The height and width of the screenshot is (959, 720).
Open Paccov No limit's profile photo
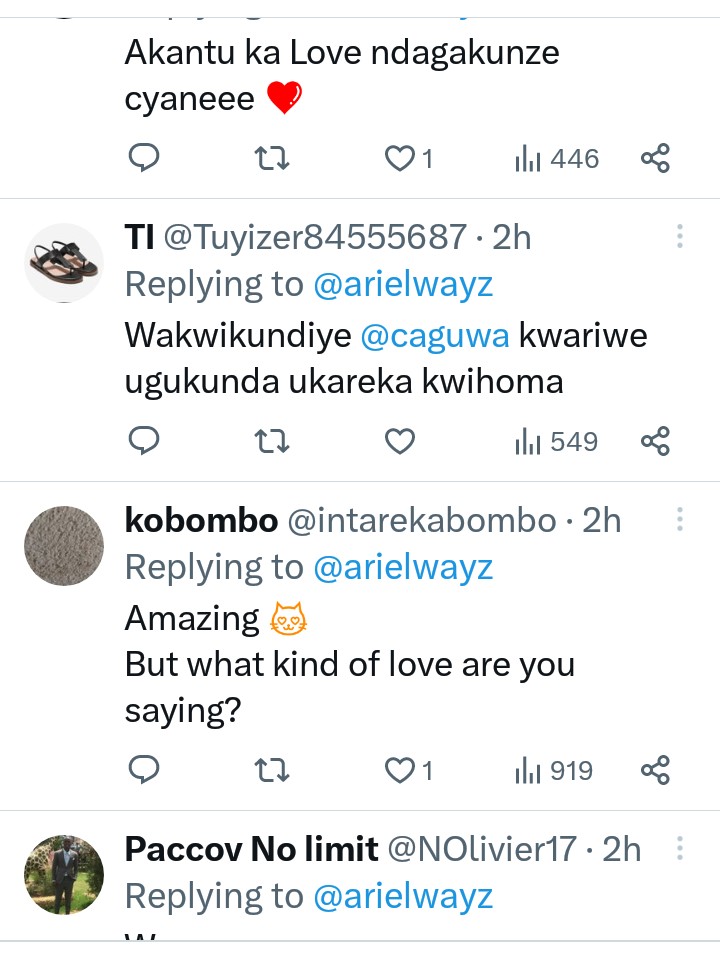(x=64, y=875)
